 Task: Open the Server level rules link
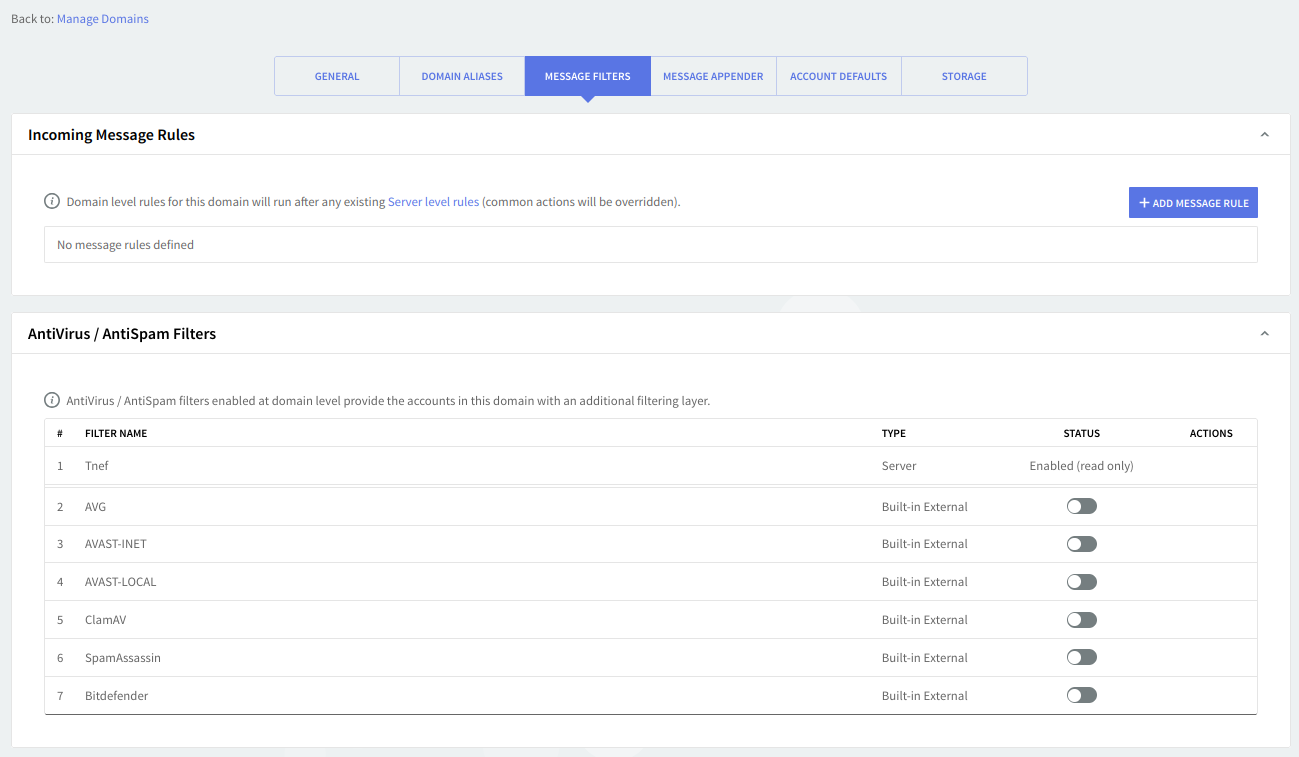click(x=433, y=202)
